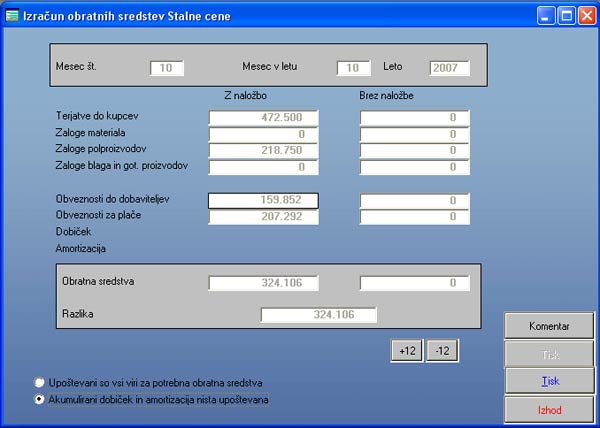
Task: Maximize the Izračun obratnih sredstev window
Action: click(566, 15)
